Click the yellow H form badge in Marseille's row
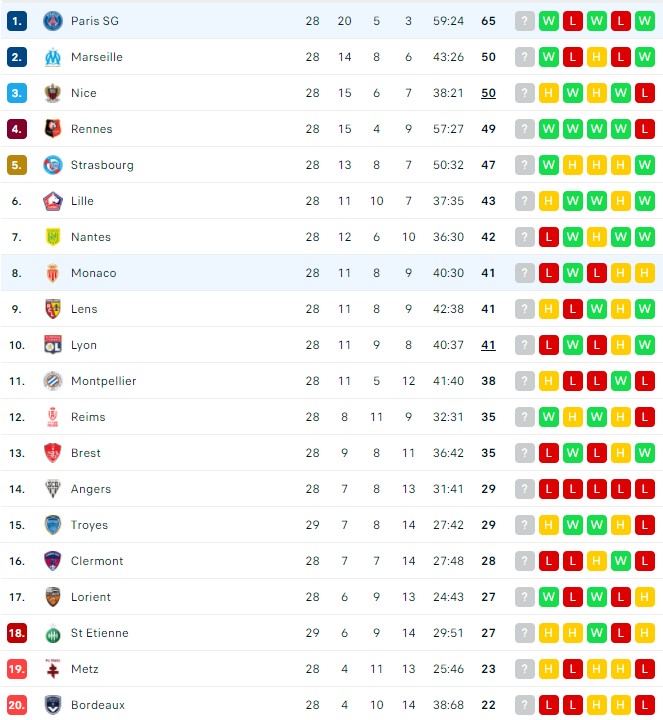The width and height of the screenshot is (663, 720). tap(596, 57)
